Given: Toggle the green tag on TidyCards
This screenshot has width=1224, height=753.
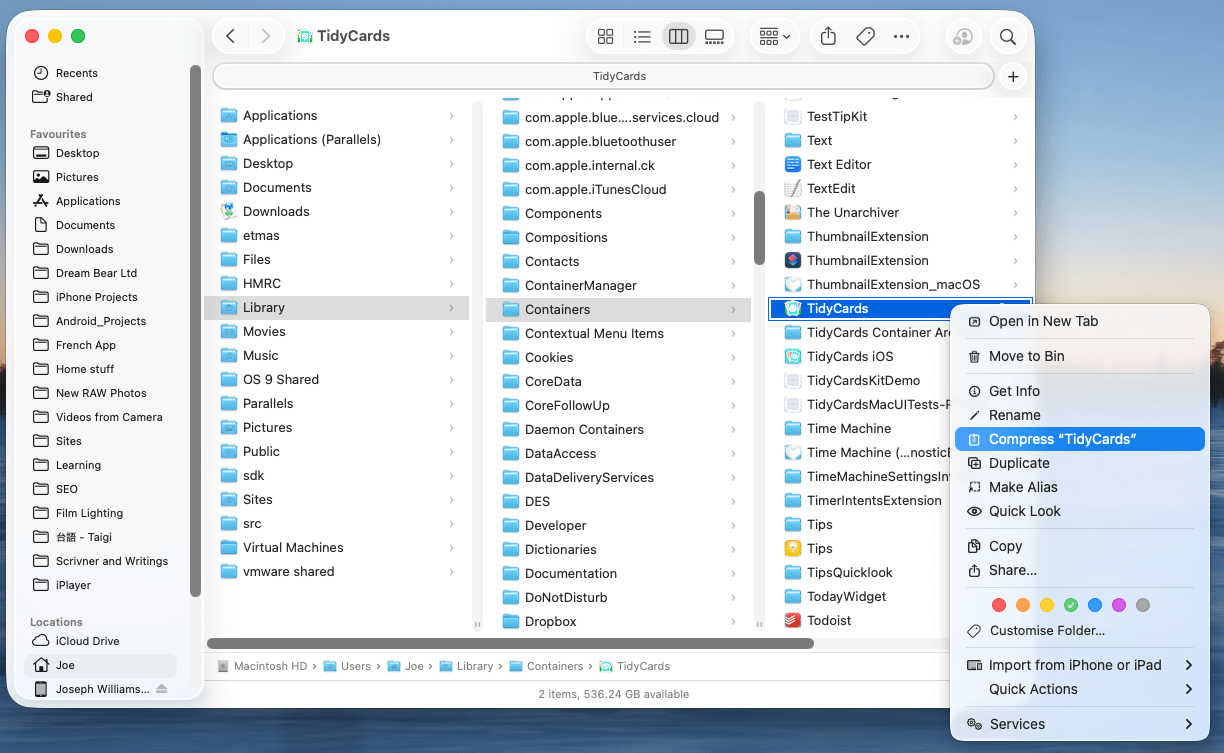Looking at the screenshot, I should pyautogui.click(x=1071, y=604).
